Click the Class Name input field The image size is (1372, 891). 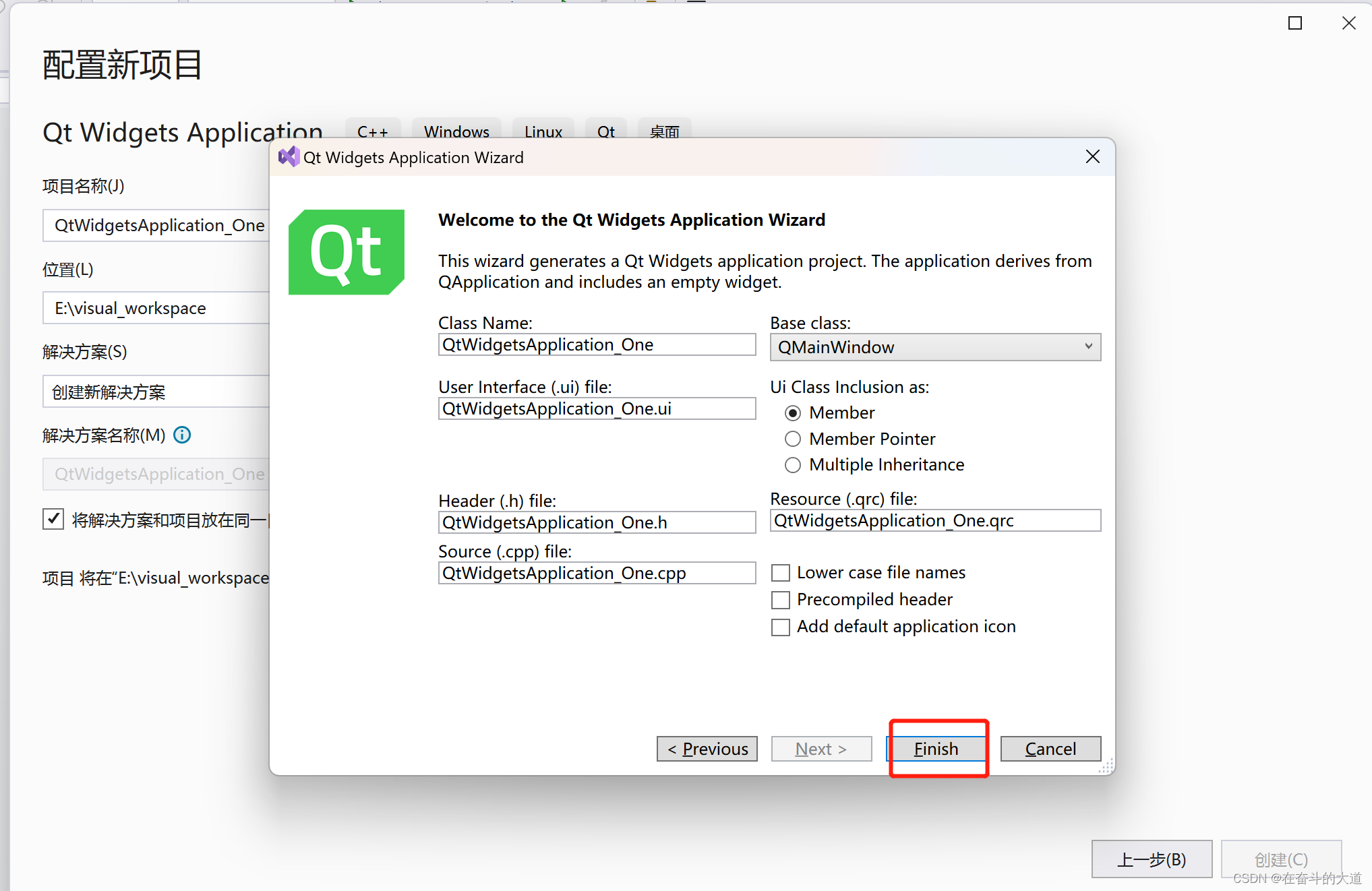tap(596, 344)
